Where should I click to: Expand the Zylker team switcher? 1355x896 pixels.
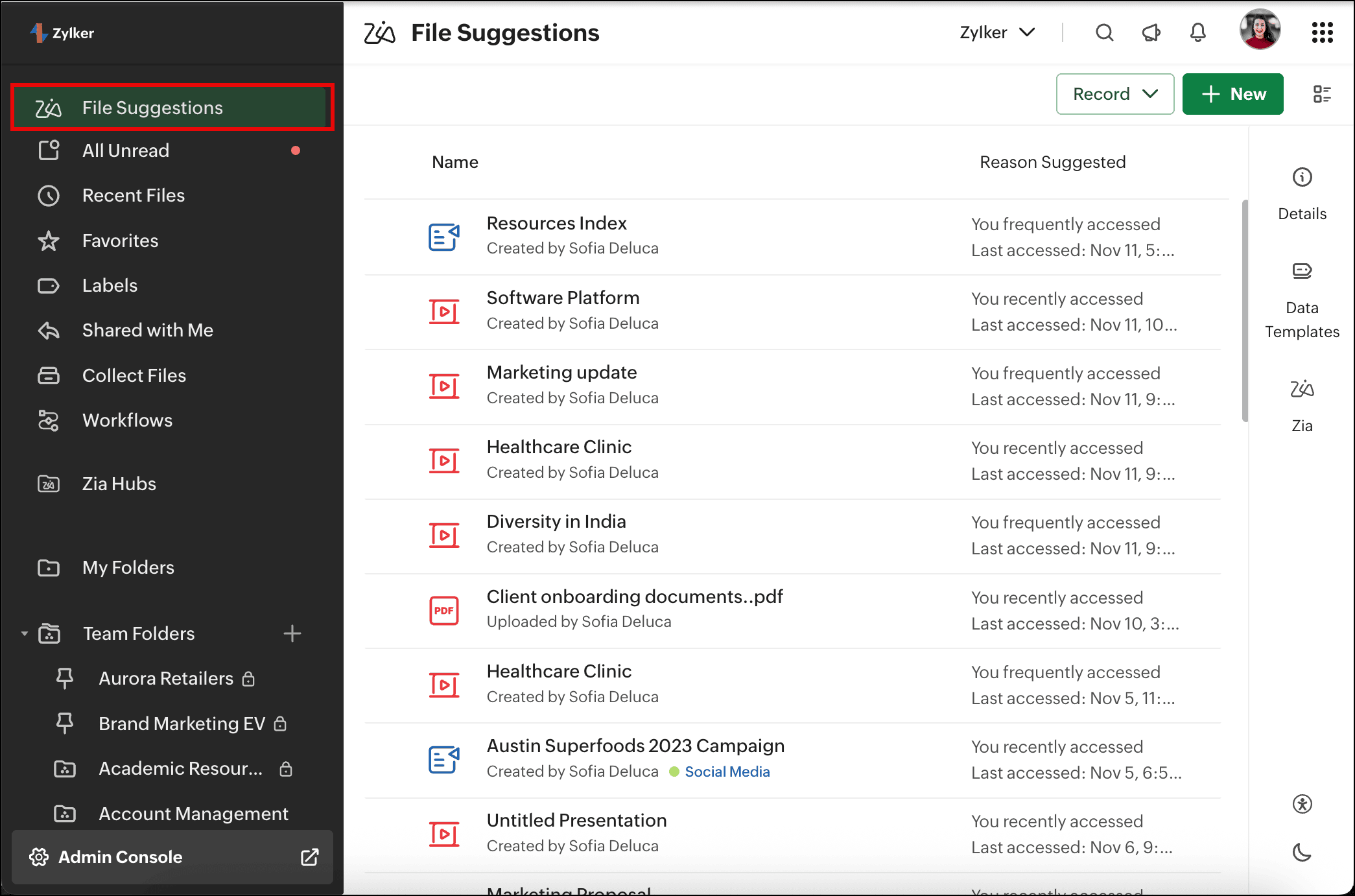[997, 32]
